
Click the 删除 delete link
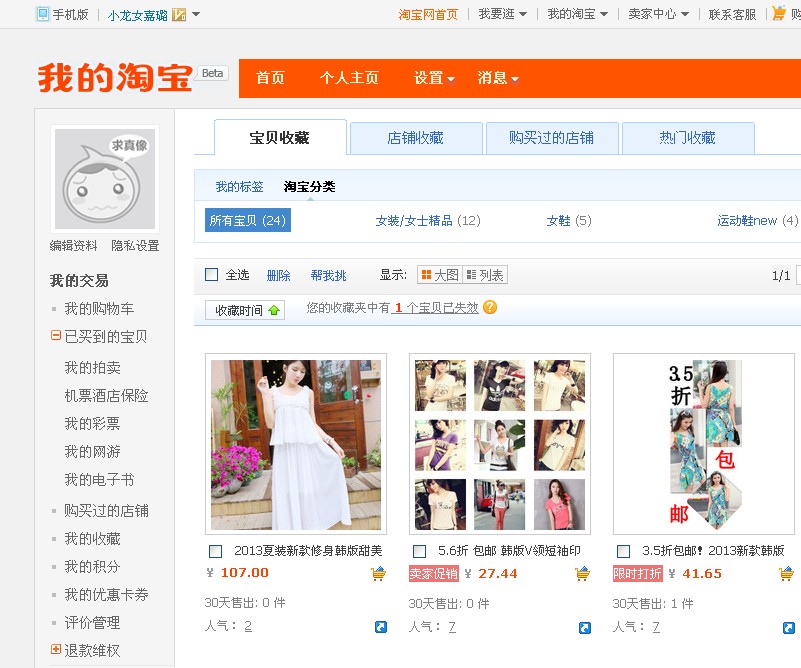[279, 273]
